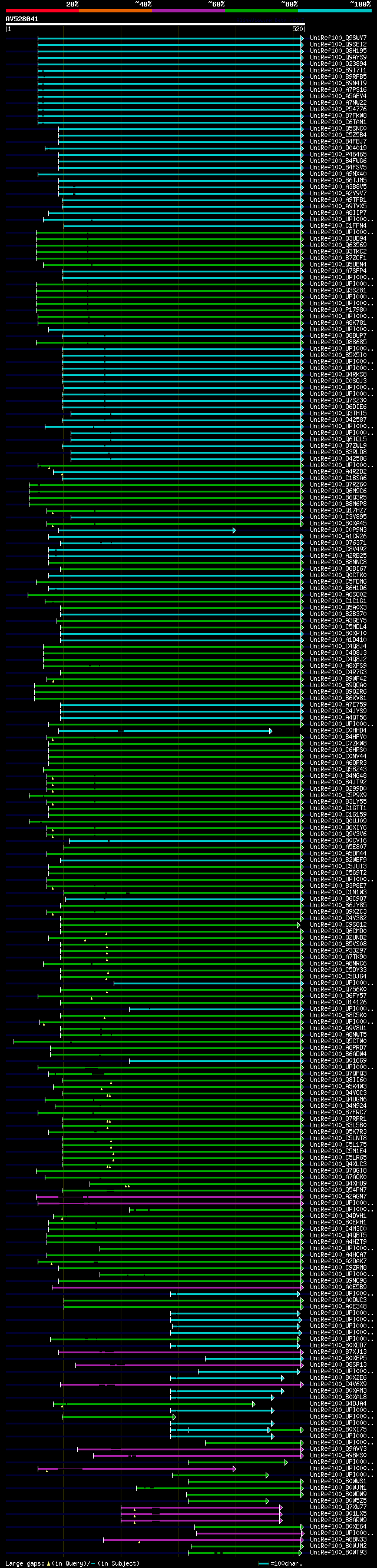Click the cyan ~100% identity legend bar

335,11
